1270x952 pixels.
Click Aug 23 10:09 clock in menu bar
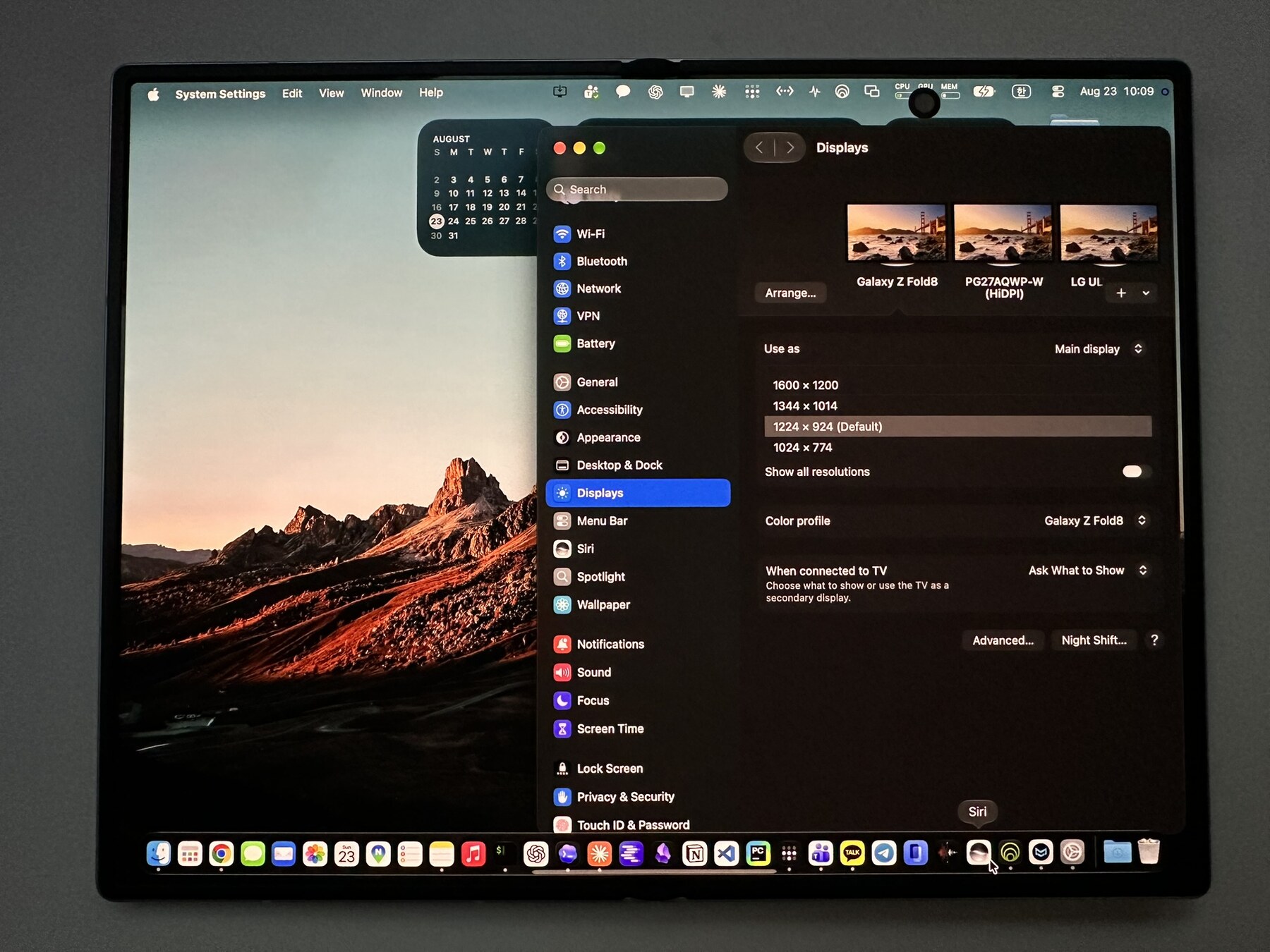(x=1117, y=92)
